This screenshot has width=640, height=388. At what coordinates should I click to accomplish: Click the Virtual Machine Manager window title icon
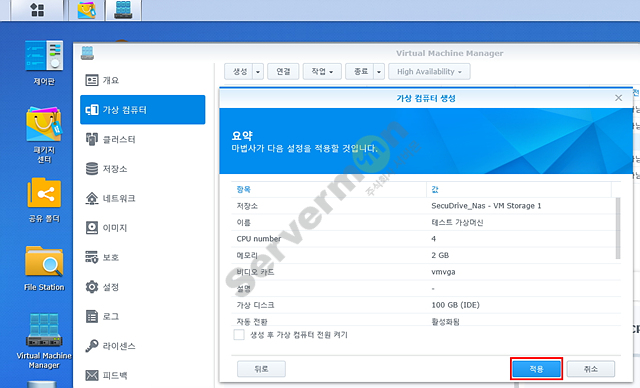[87, 53]
